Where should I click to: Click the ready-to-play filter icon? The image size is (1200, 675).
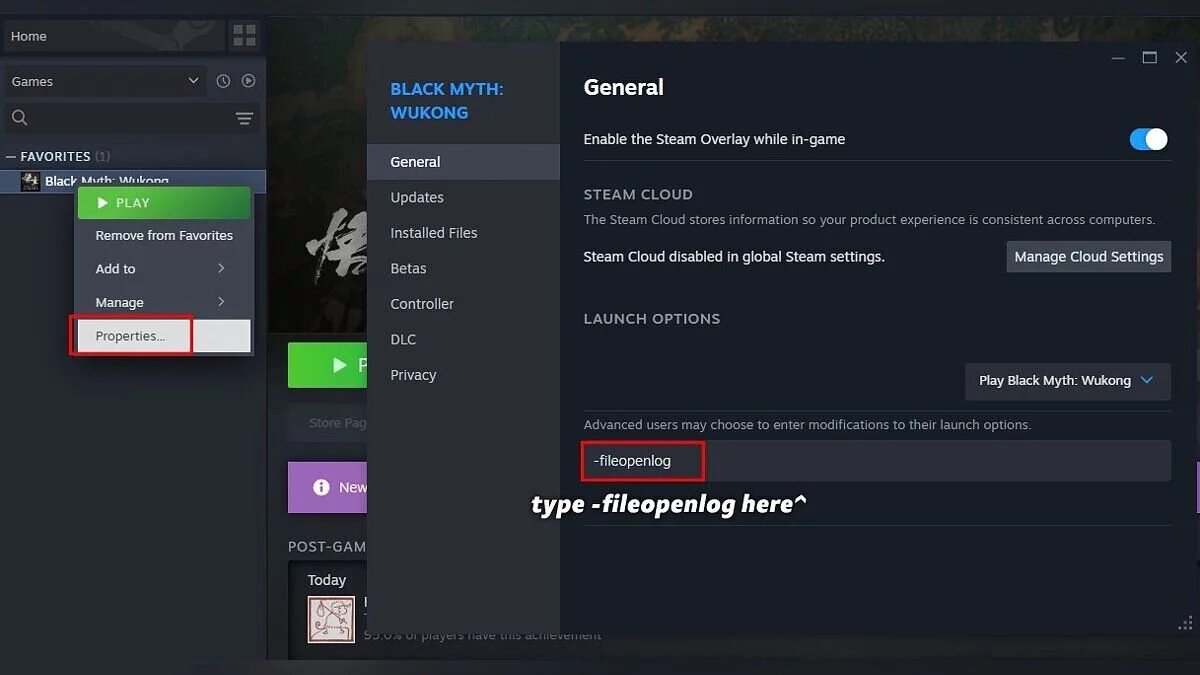249,81
